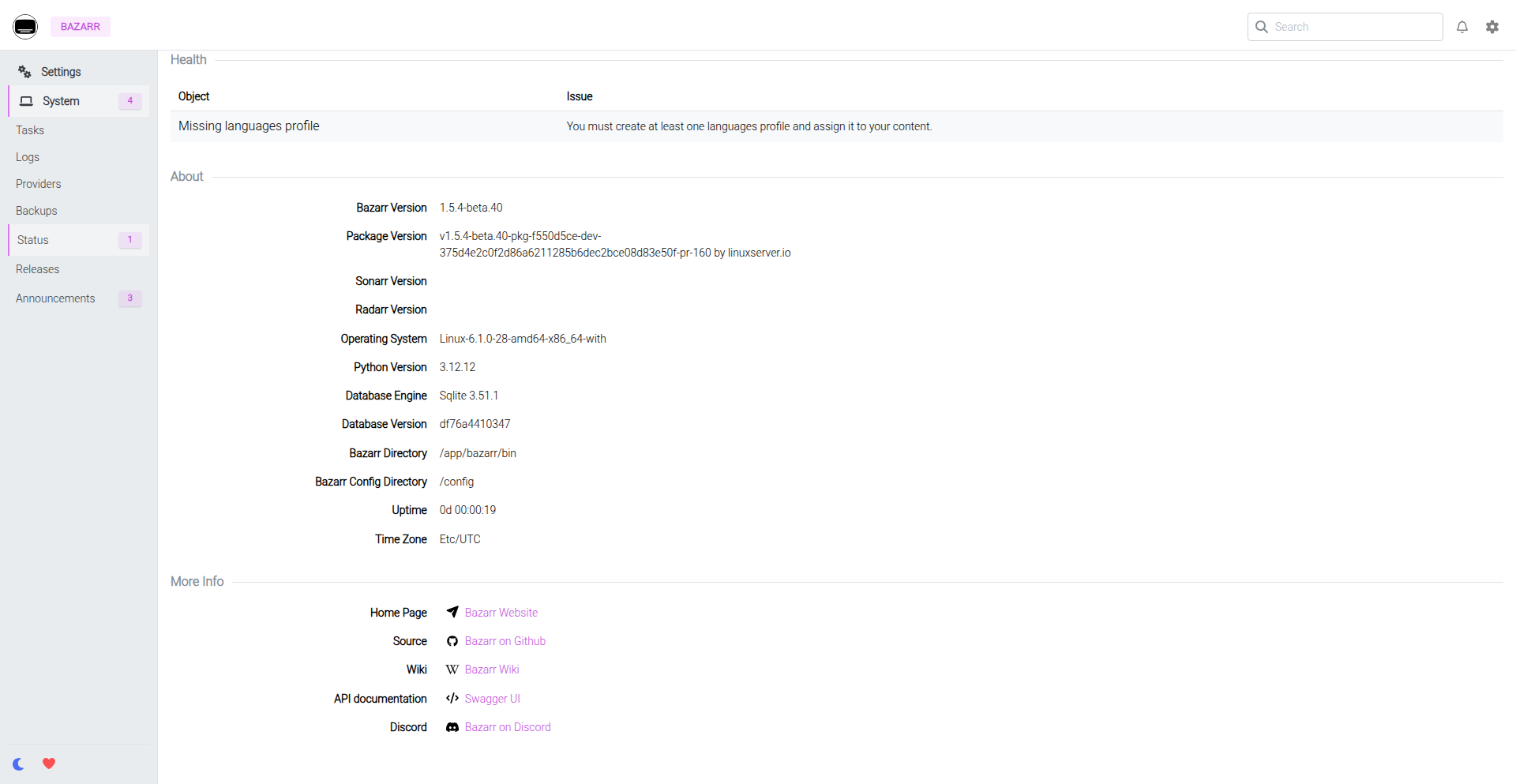
Task: Click the GitHub icon next to Source
Action: [x=452, y=641]
